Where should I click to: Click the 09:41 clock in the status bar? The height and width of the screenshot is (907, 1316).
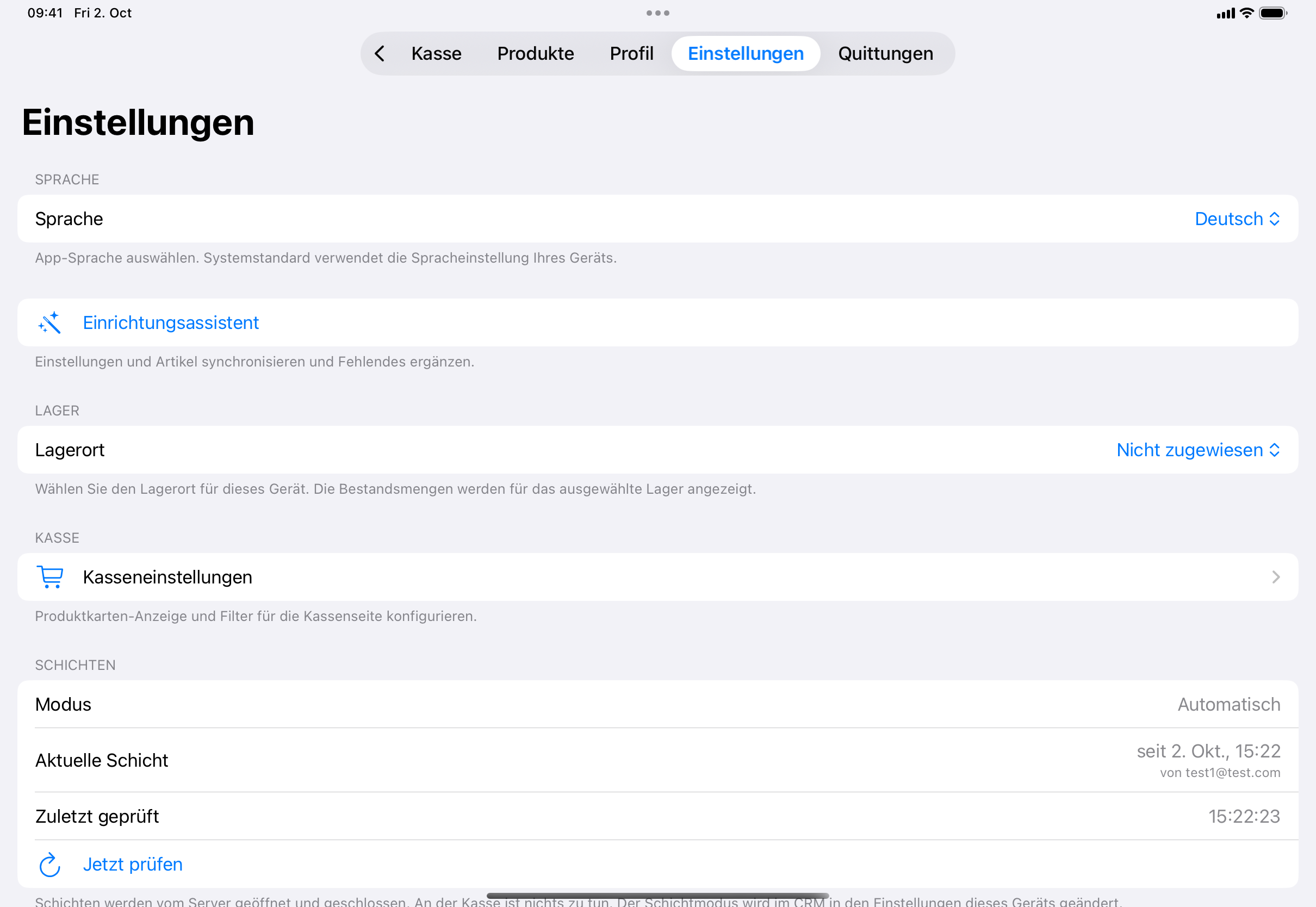click(45, 13)
